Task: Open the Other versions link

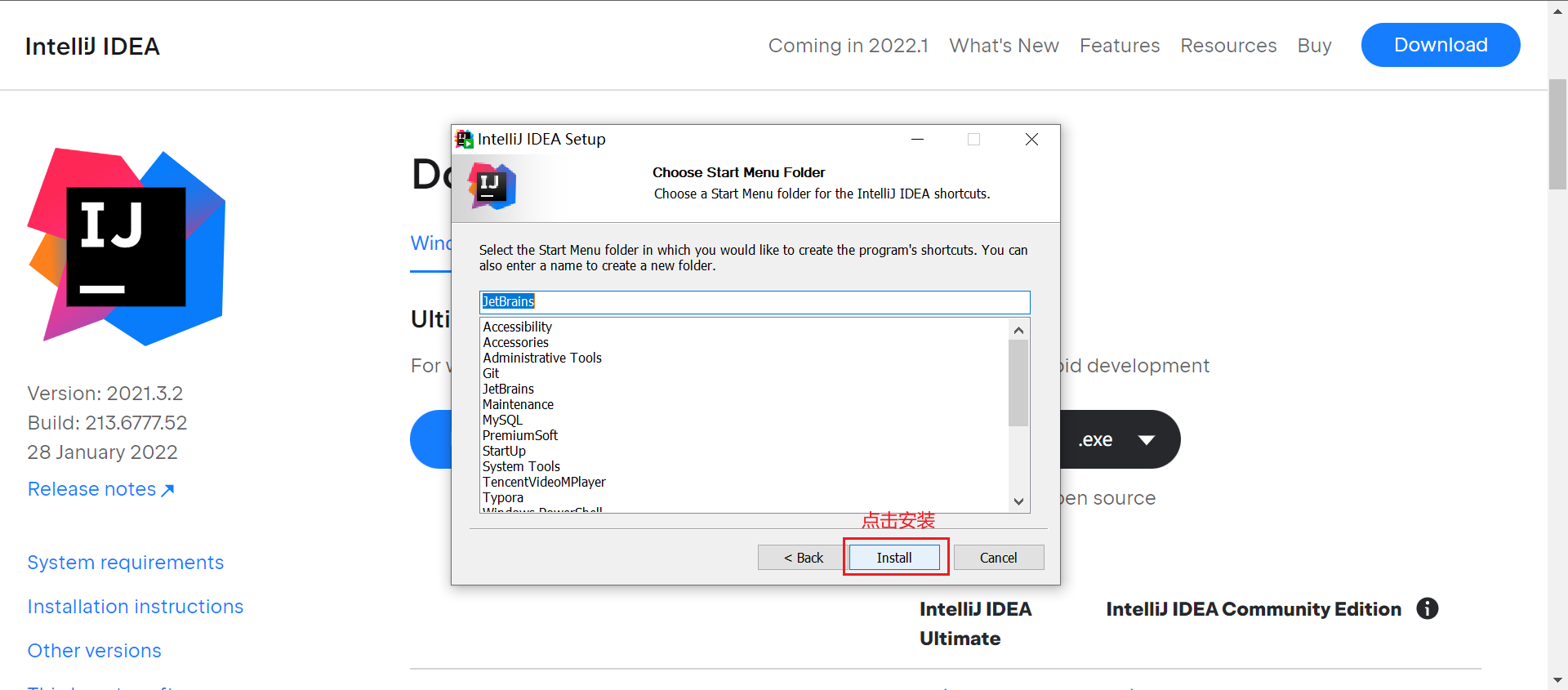Action: click(x=95, y=651)
